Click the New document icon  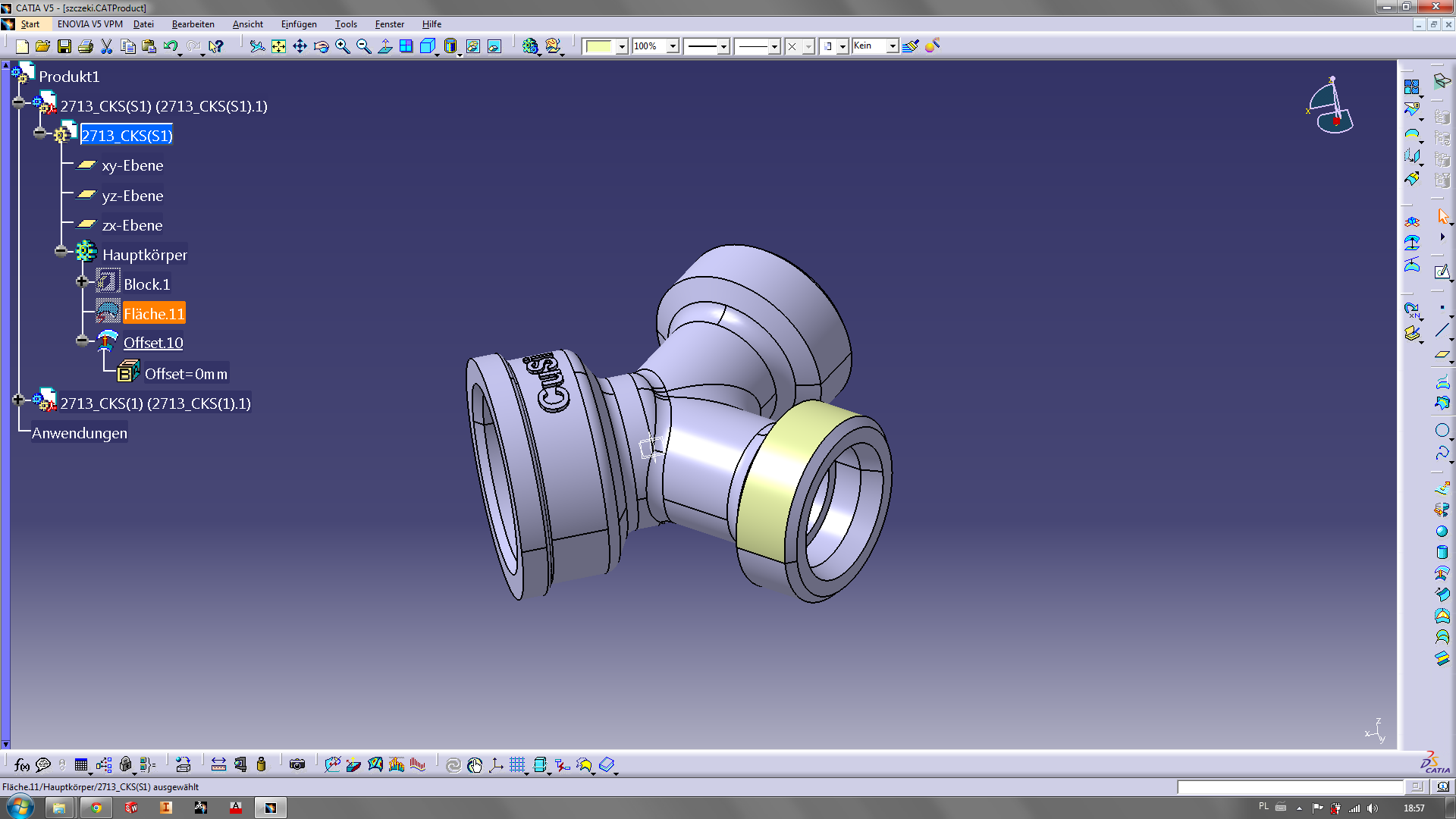[x=22, y=46]
